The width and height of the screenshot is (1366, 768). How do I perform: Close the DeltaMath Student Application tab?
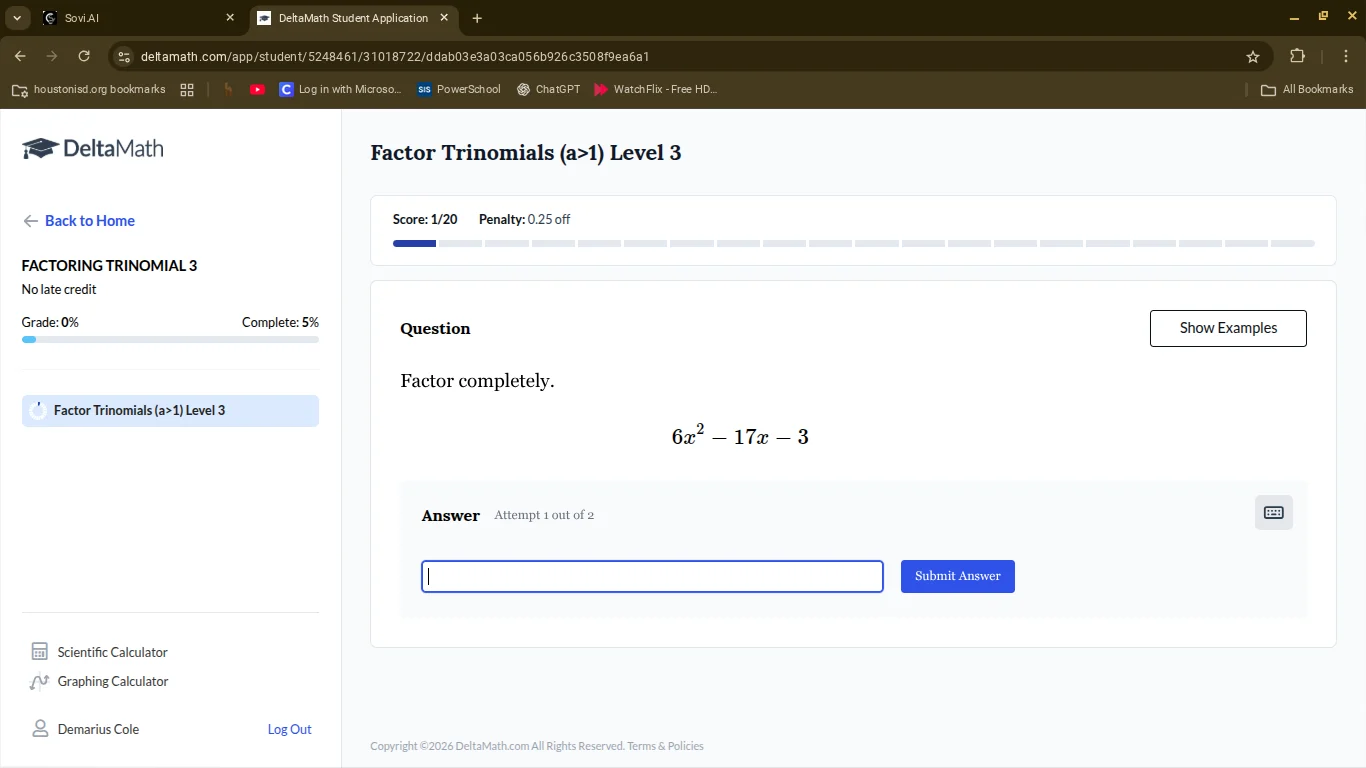point(444,18)
